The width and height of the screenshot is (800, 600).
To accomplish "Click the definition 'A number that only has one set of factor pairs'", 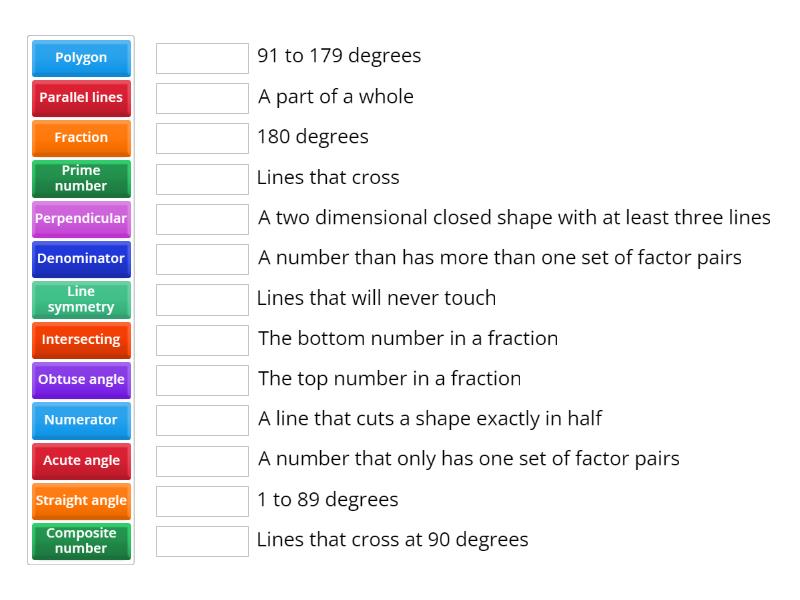I will tap(468, 459).
